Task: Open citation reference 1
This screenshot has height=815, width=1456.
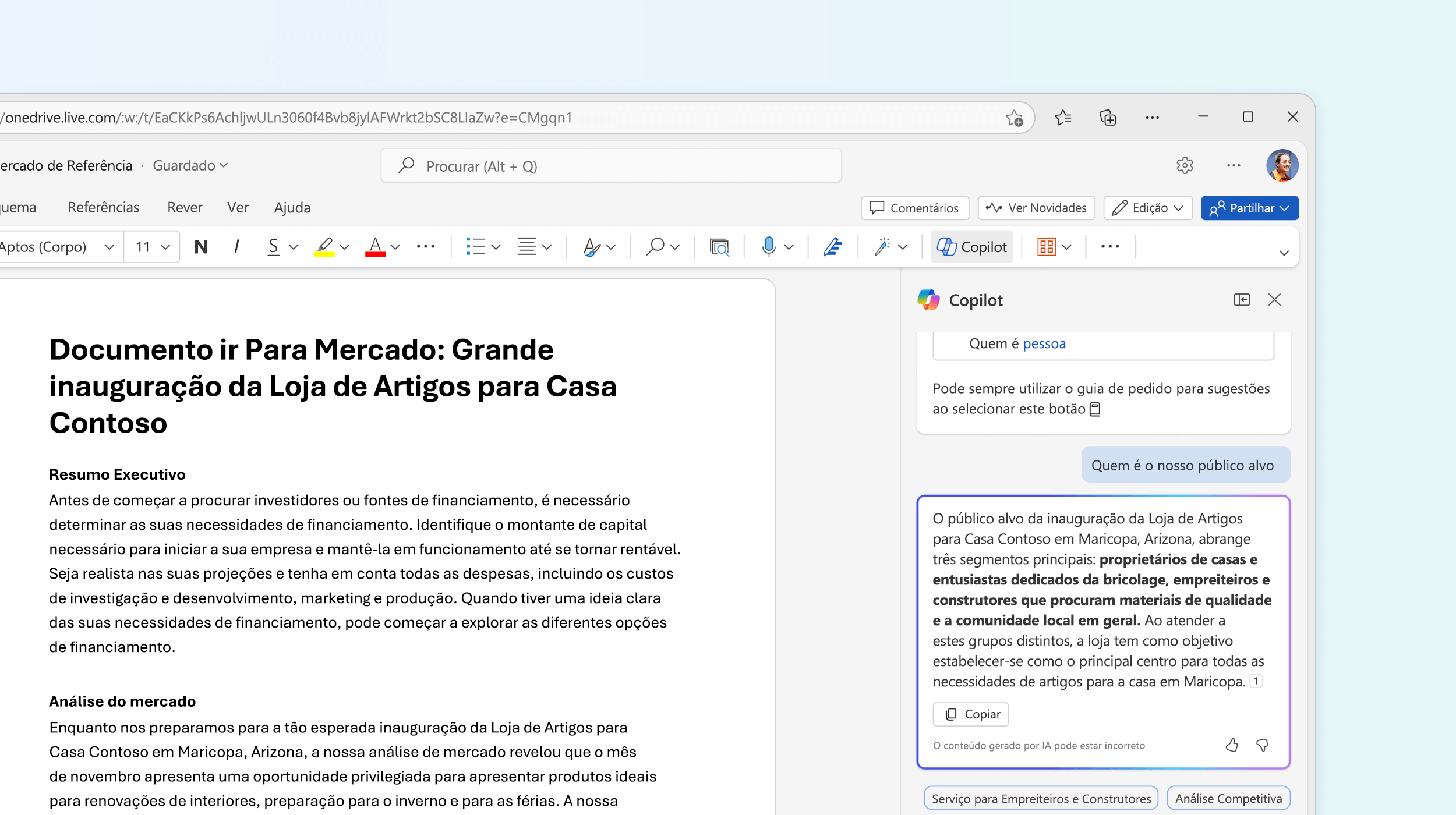Action: [1256, 681]
